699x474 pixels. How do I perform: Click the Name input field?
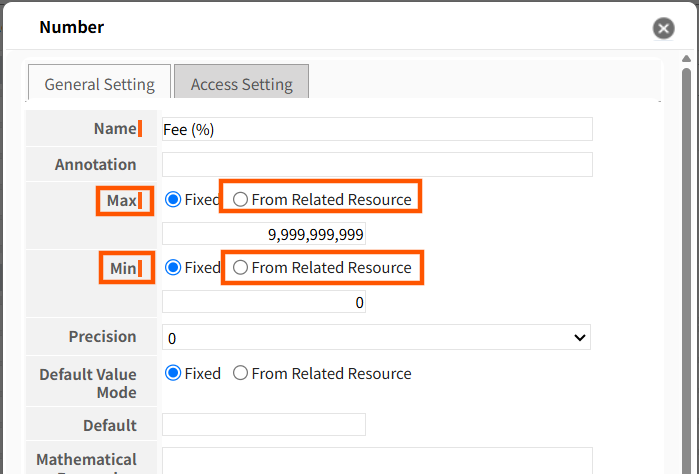click(x=377, y=129)
